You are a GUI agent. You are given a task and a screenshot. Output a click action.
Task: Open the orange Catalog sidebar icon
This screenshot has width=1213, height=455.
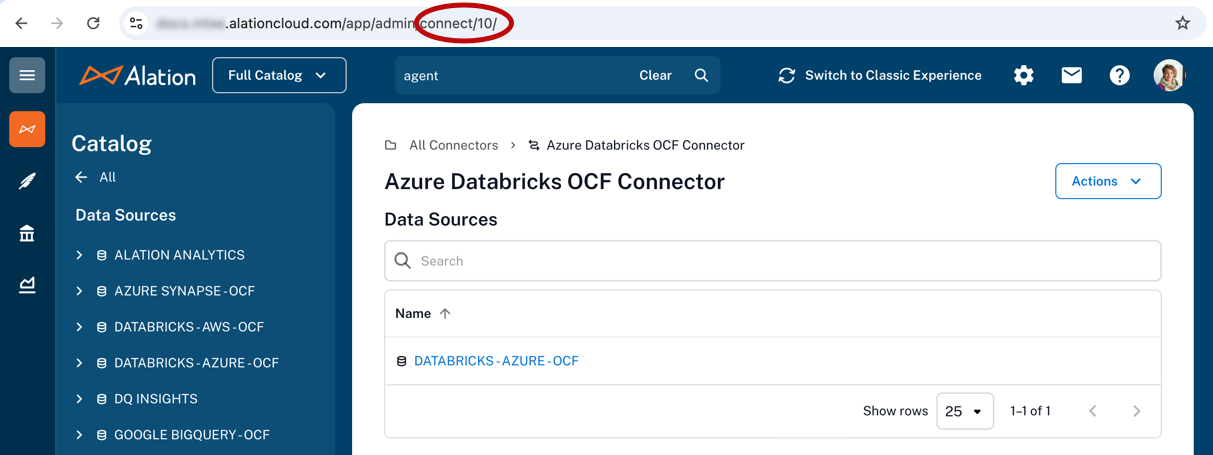click(27, 129)
